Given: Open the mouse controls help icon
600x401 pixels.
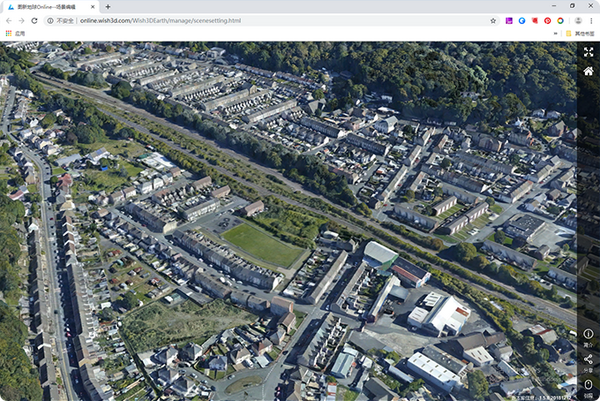Looking at the screenshot, I should [588, 384].
